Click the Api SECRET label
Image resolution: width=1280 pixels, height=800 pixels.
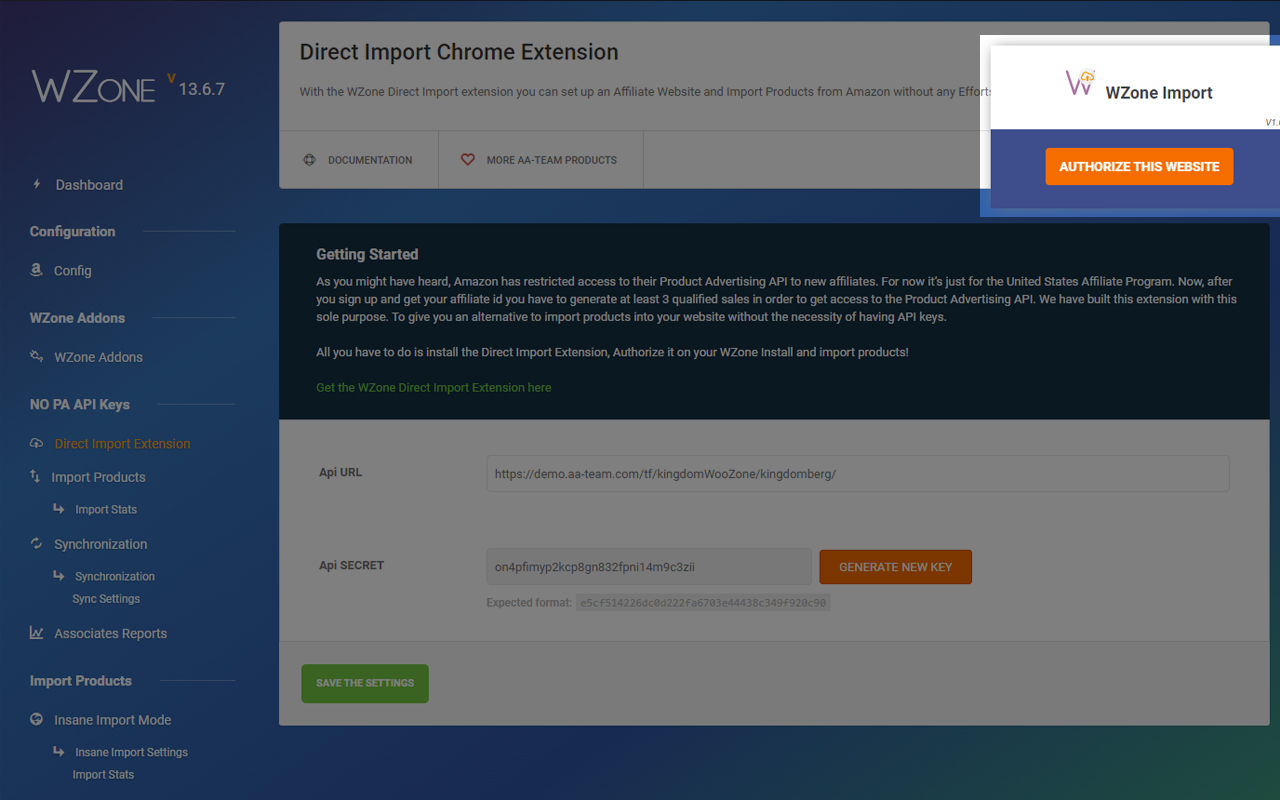pyautogui.click(x=351, y=566)
